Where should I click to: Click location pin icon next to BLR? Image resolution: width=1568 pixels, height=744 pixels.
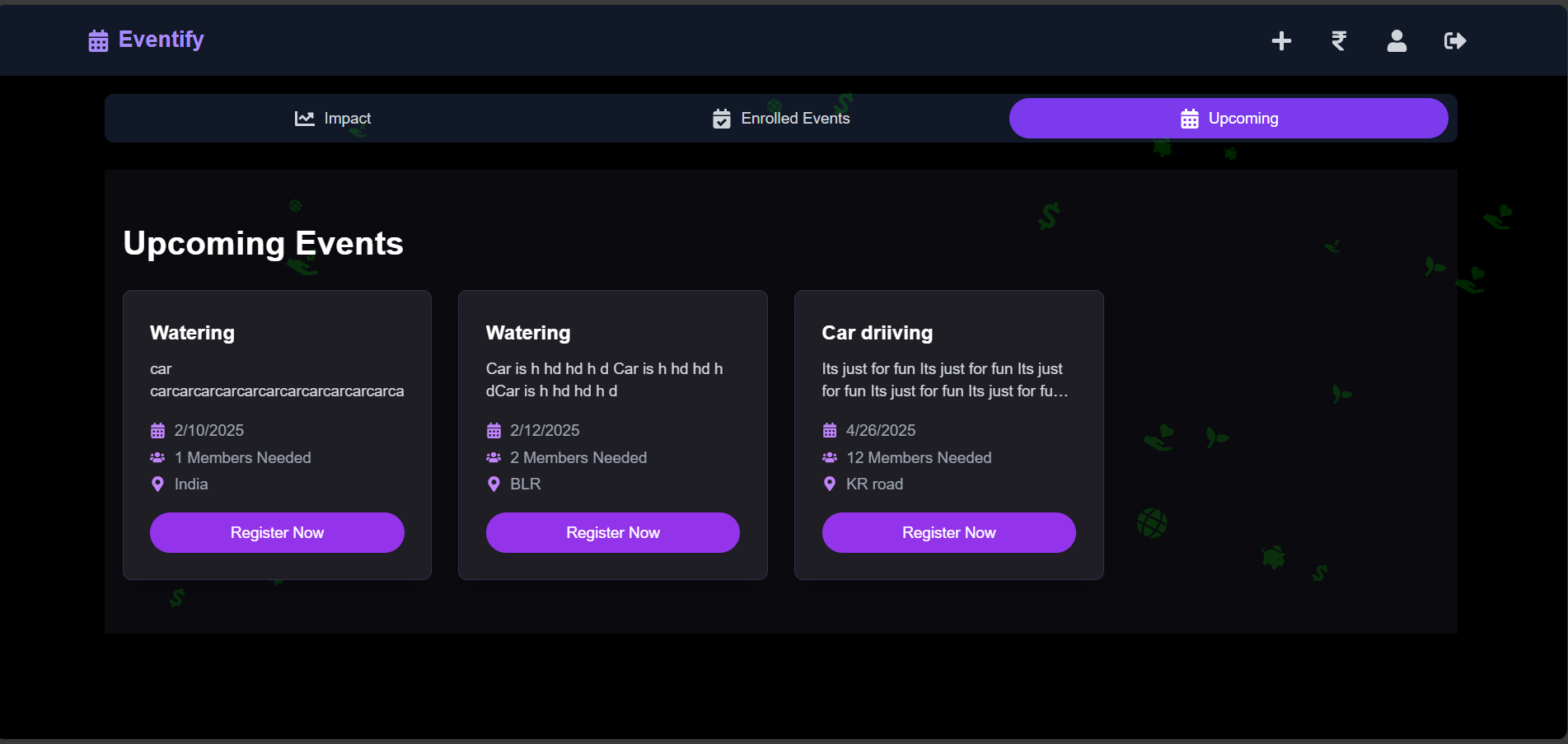[494, 484]
